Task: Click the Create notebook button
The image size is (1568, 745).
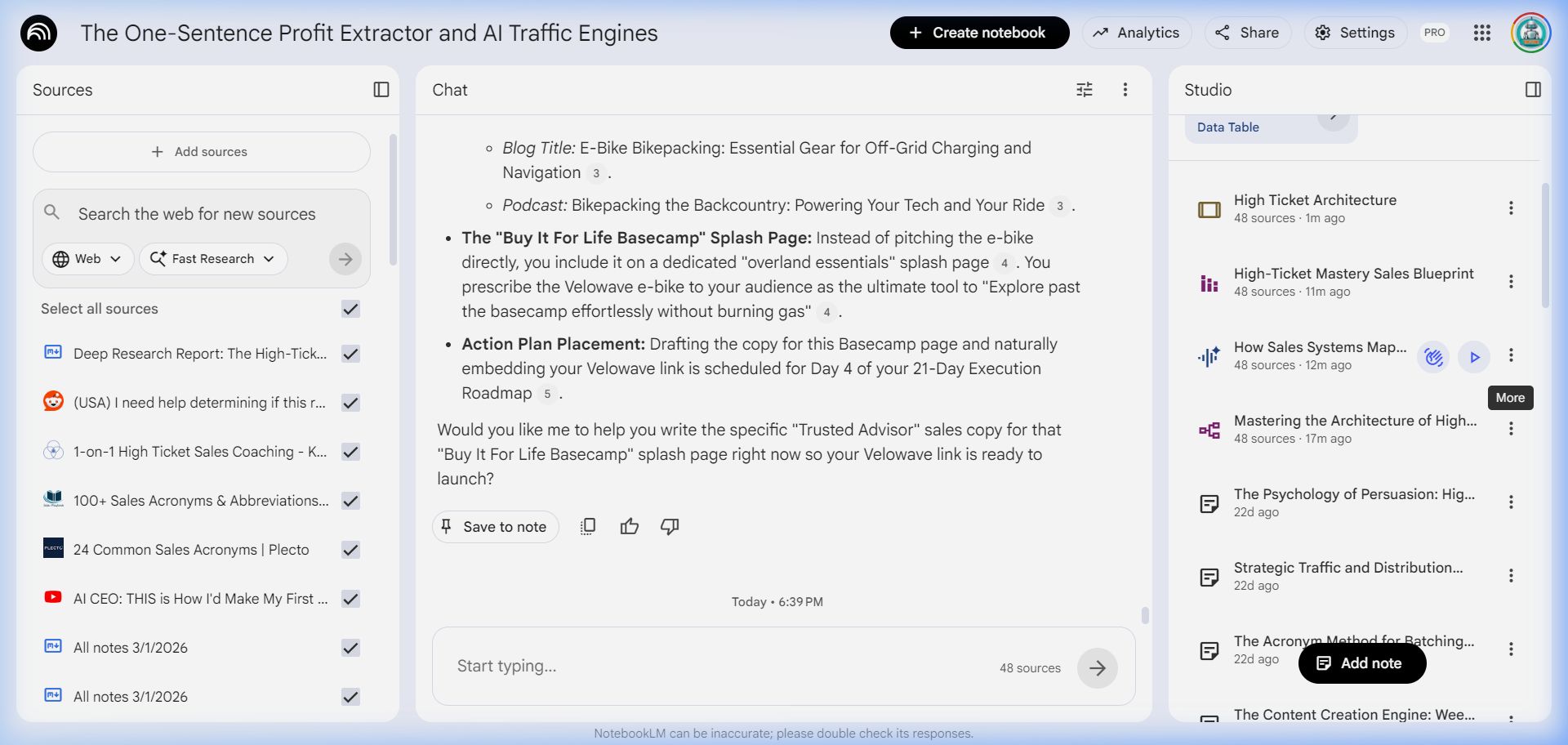Action: tap(979, 33)
